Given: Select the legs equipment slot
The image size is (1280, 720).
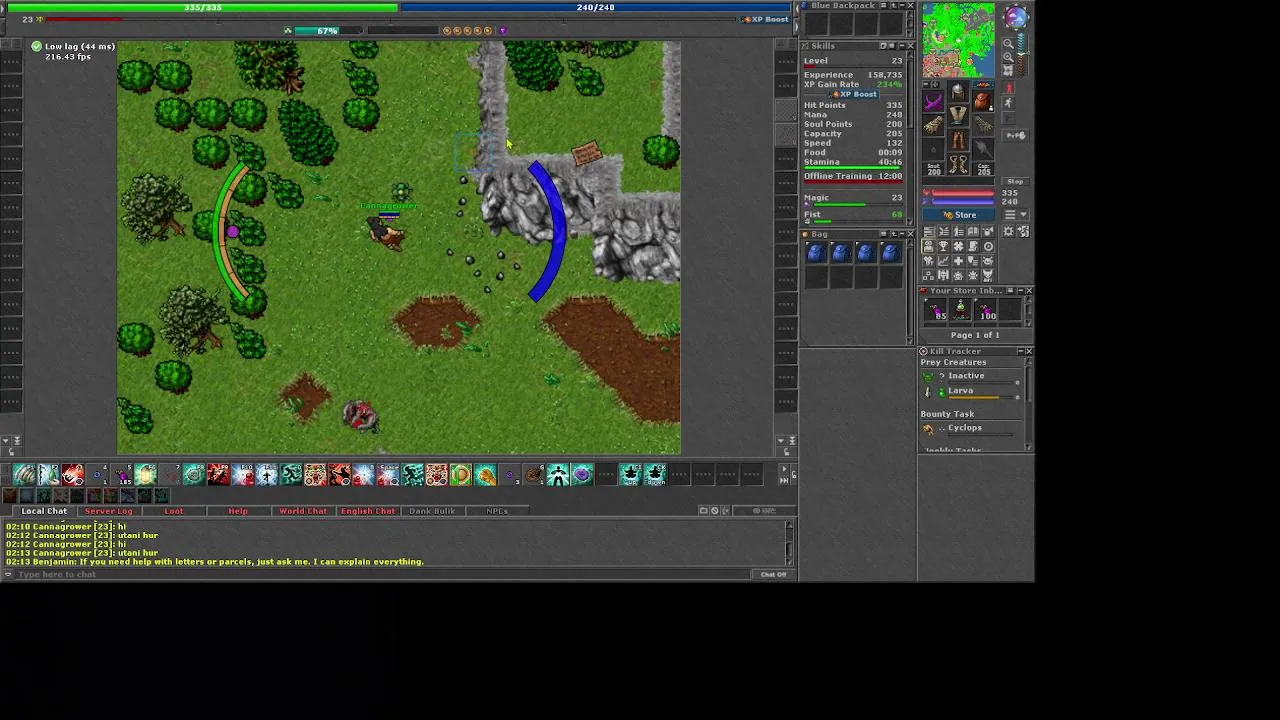Looking at the screenshot, I should [x=958, y=140].
